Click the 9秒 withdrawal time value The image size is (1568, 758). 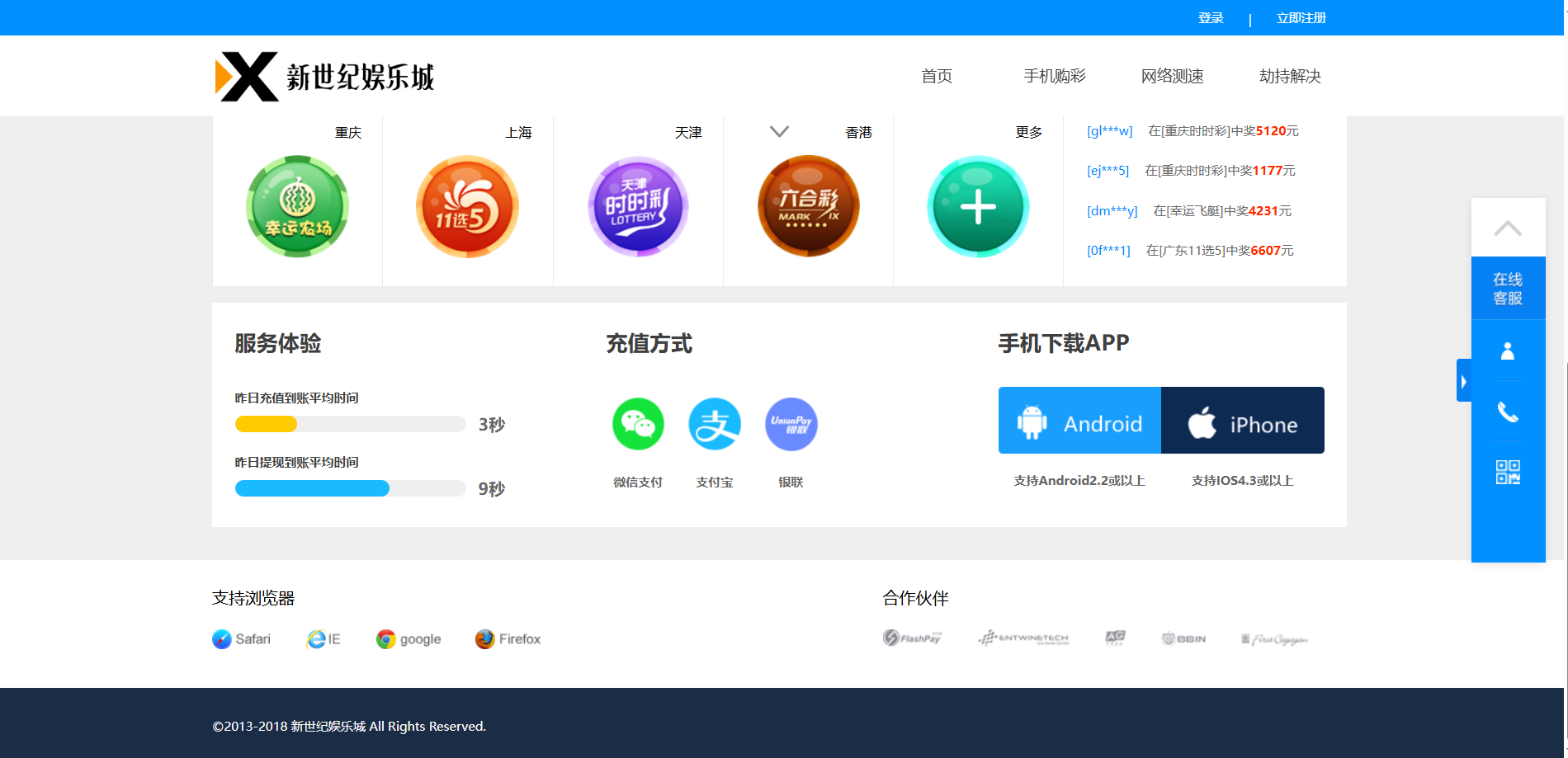point(492,488)
